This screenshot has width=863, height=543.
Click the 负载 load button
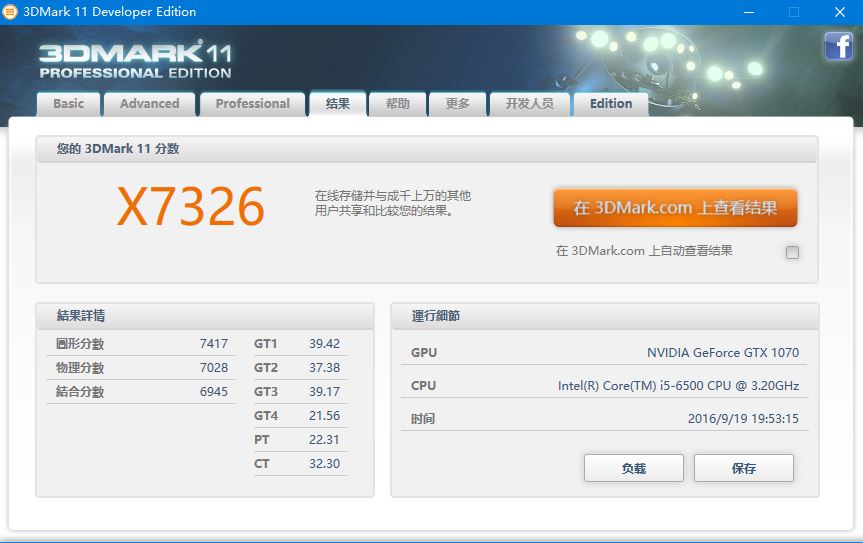click(633, 468)
